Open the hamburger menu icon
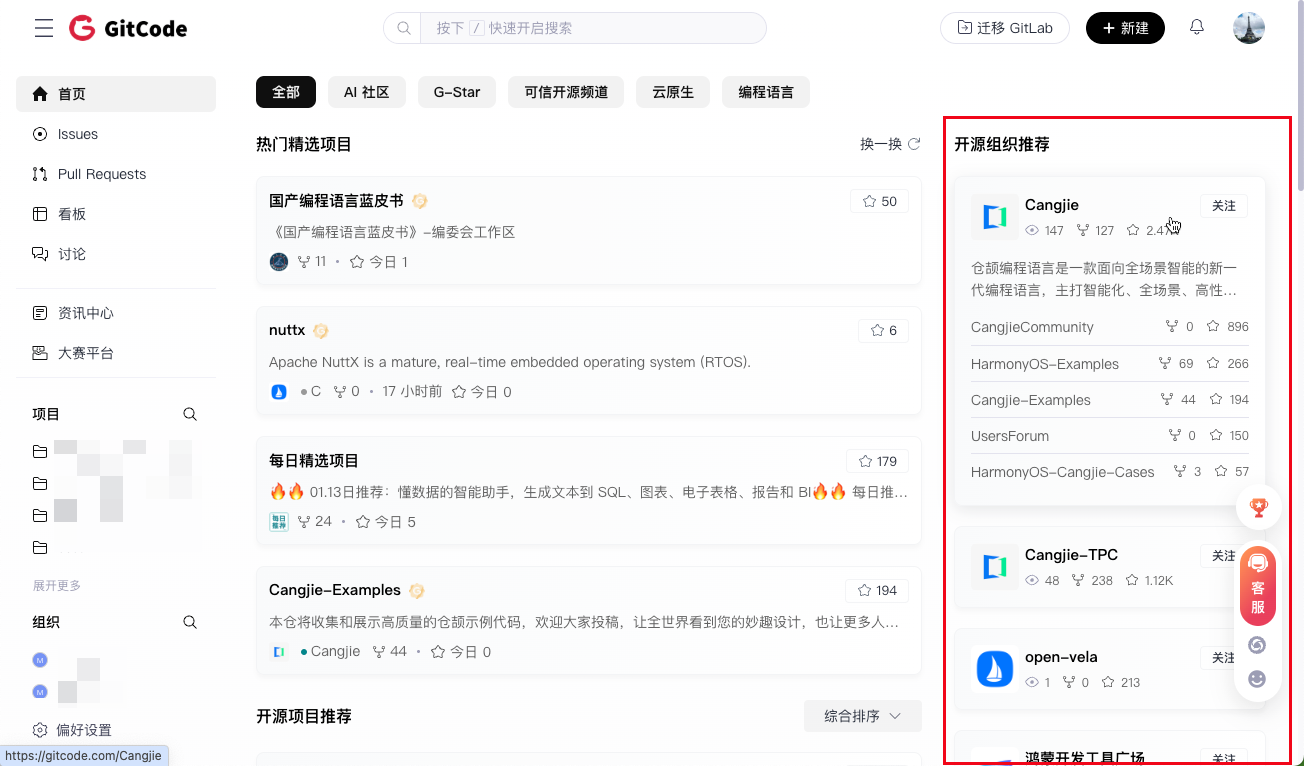 point(44,28)
